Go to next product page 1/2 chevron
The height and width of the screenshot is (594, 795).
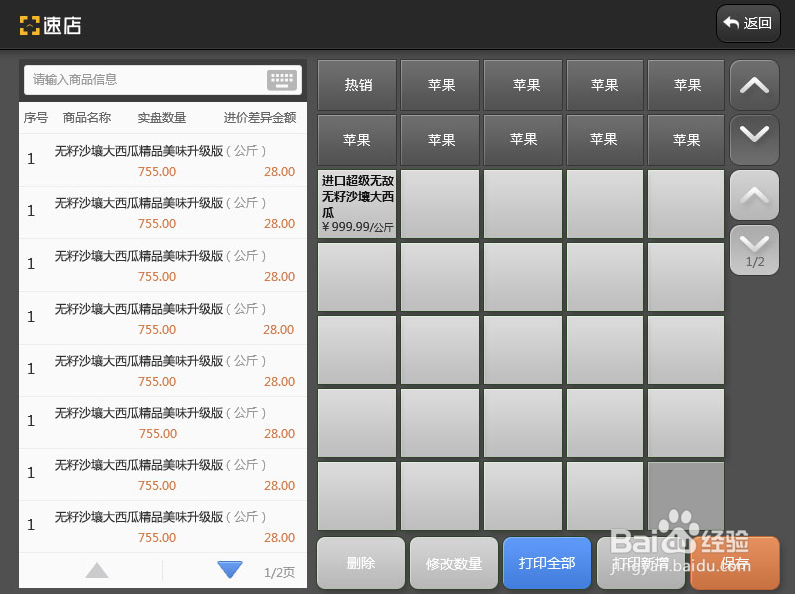754,250
